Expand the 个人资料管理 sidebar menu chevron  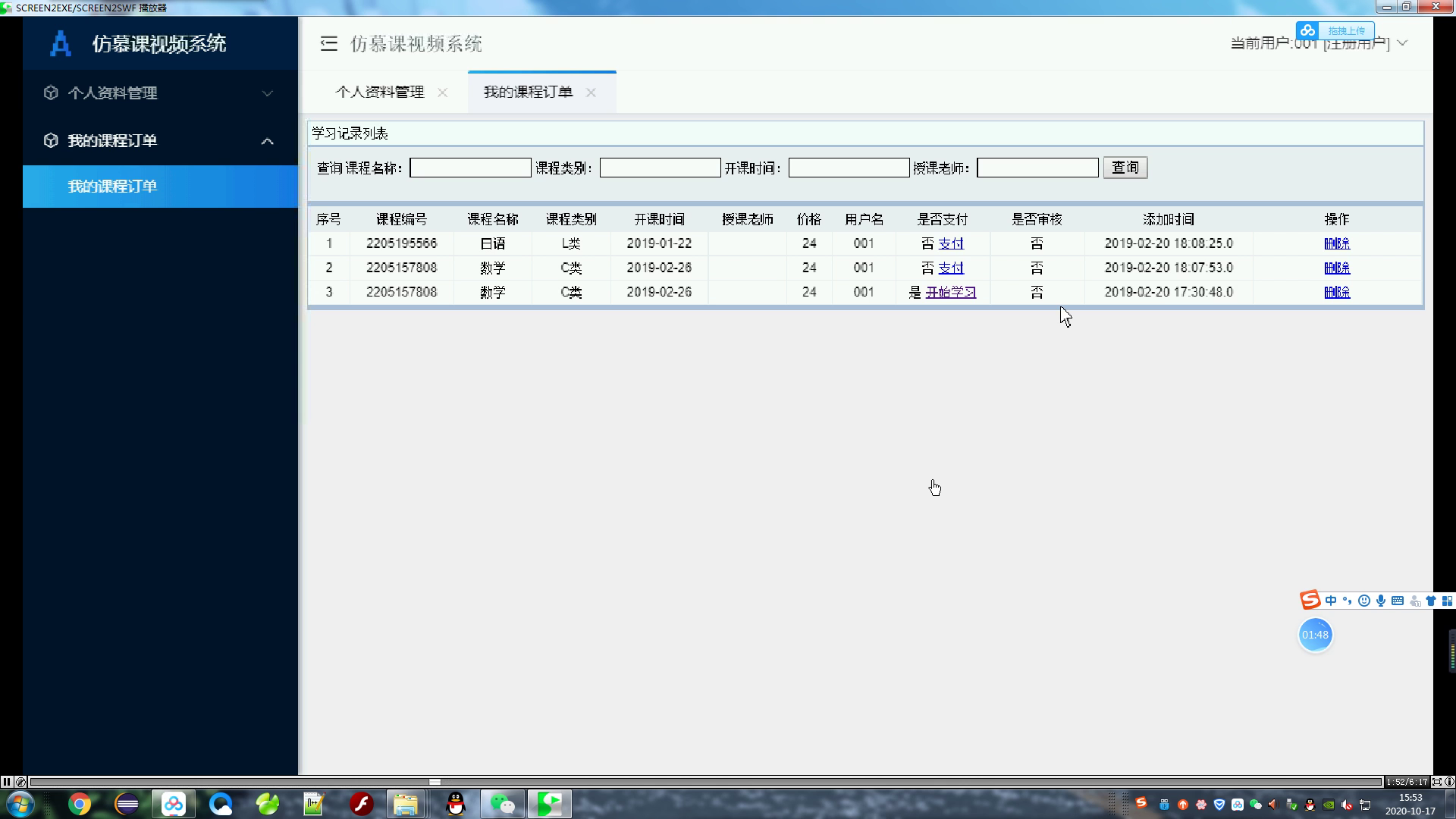268,93
